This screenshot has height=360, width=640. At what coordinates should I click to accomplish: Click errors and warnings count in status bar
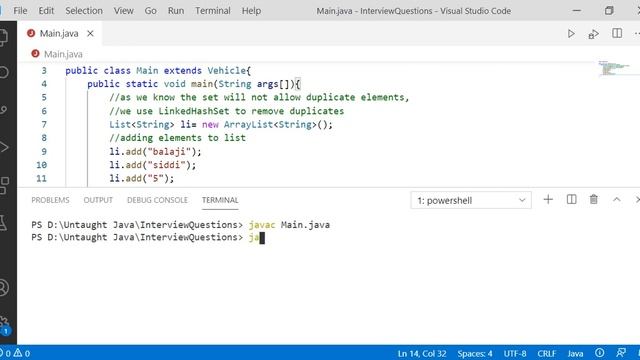tap(16, 353)
